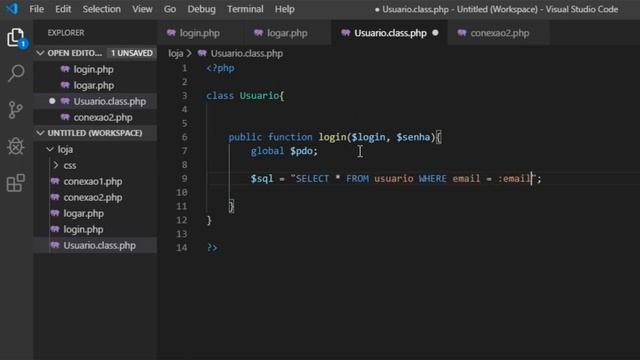Click the '$senha' parameter in code
The width and height of the screenshot is (640, 360).
point(413,137)
